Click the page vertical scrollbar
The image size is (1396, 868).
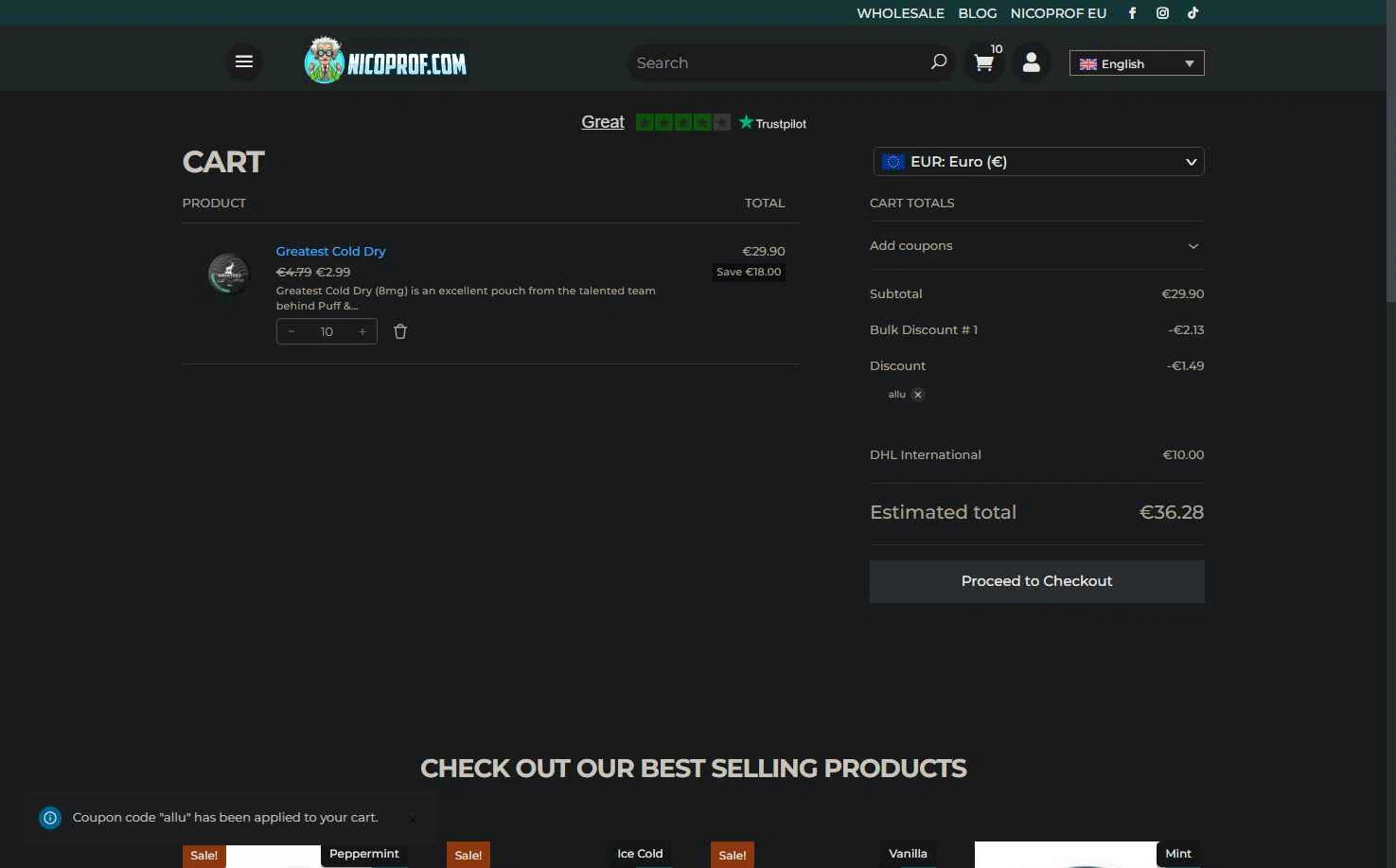1390,151
